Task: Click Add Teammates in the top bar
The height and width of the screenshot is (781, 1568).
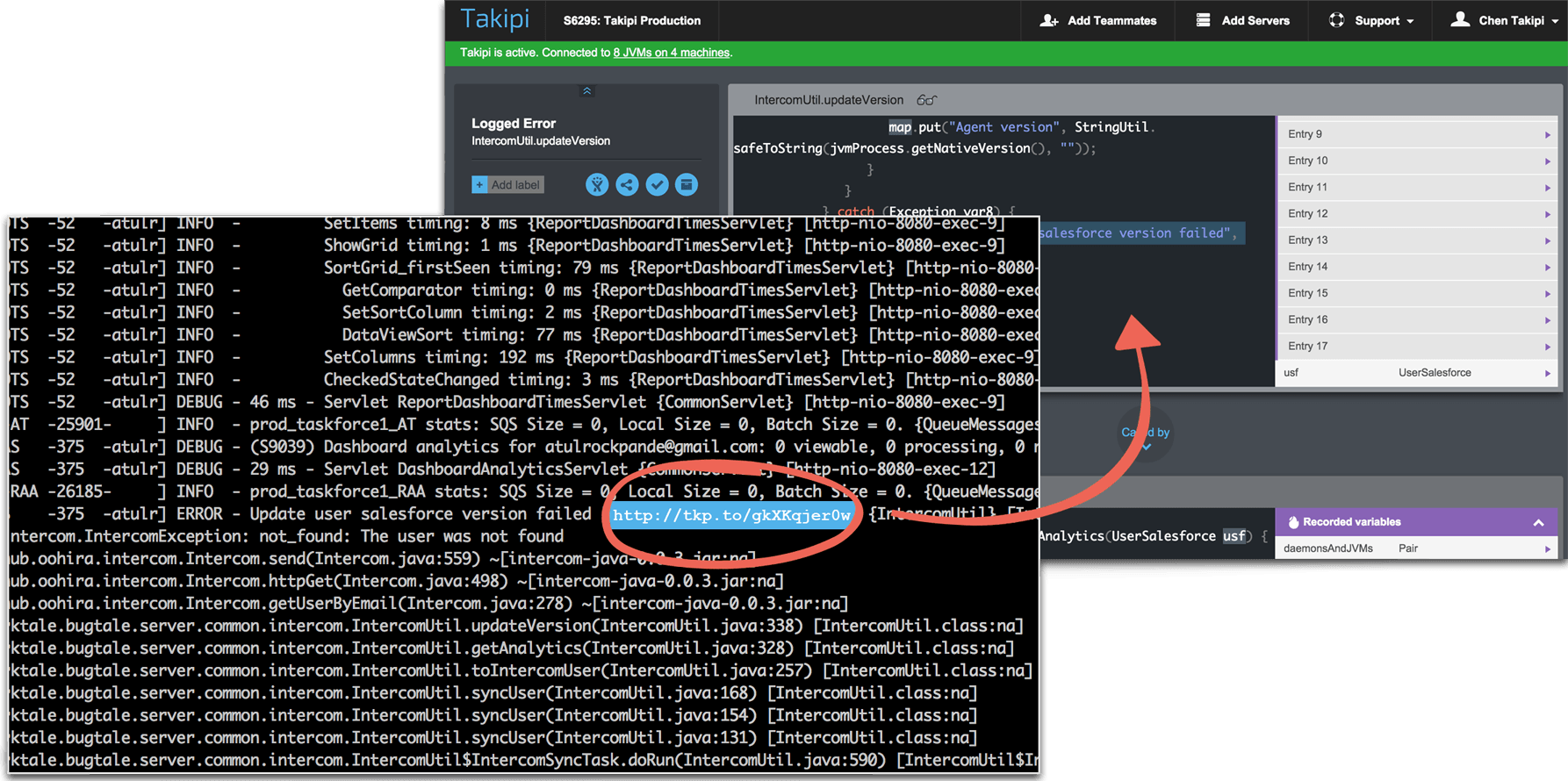Action: (x=1098, y=20)
